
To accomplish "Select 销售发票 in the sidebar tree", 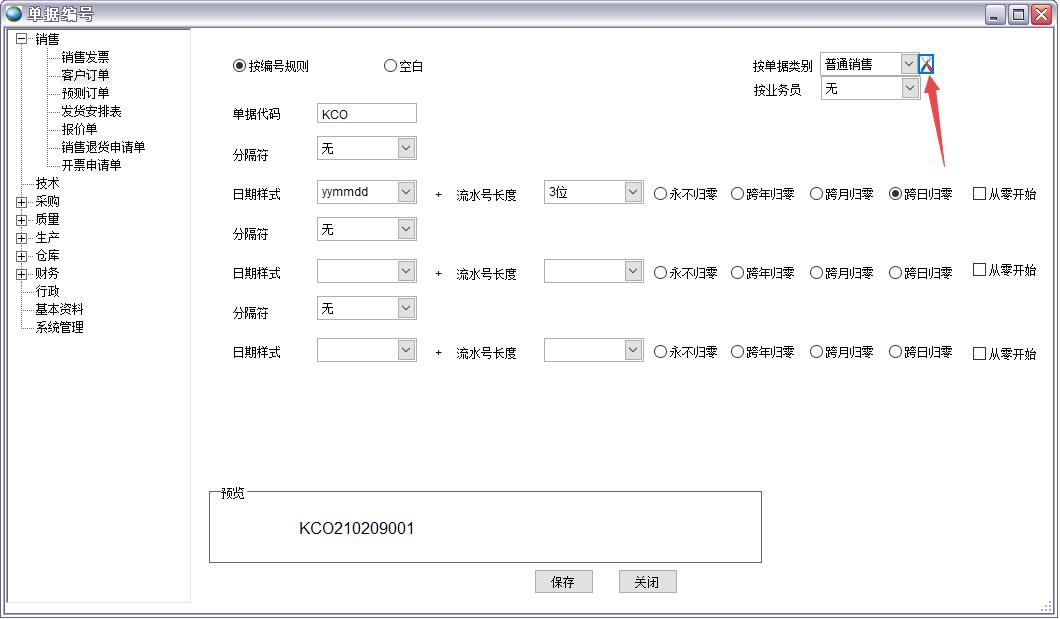I will tap(86, 57).
